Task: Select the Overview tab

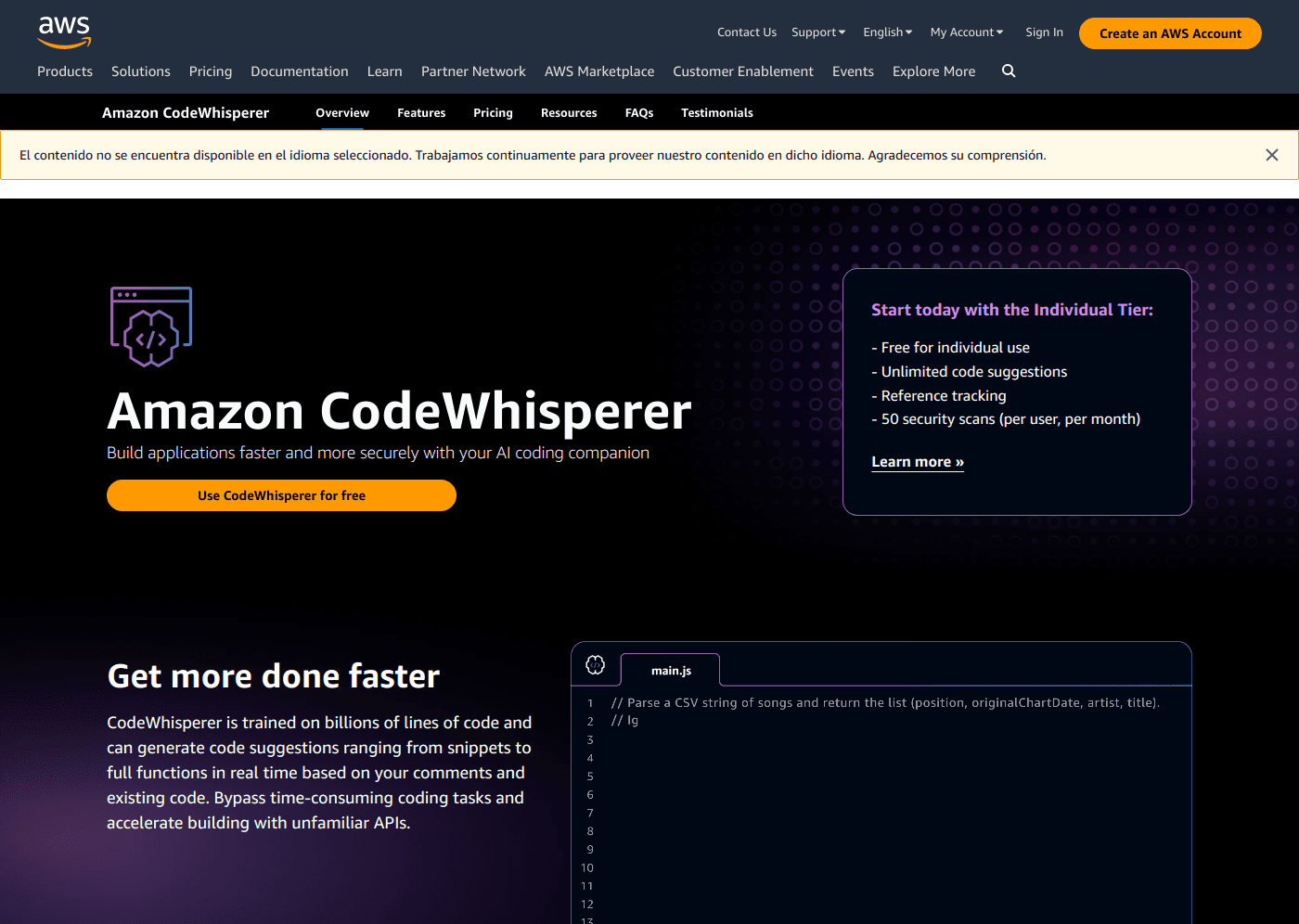Action: point(342,113)
